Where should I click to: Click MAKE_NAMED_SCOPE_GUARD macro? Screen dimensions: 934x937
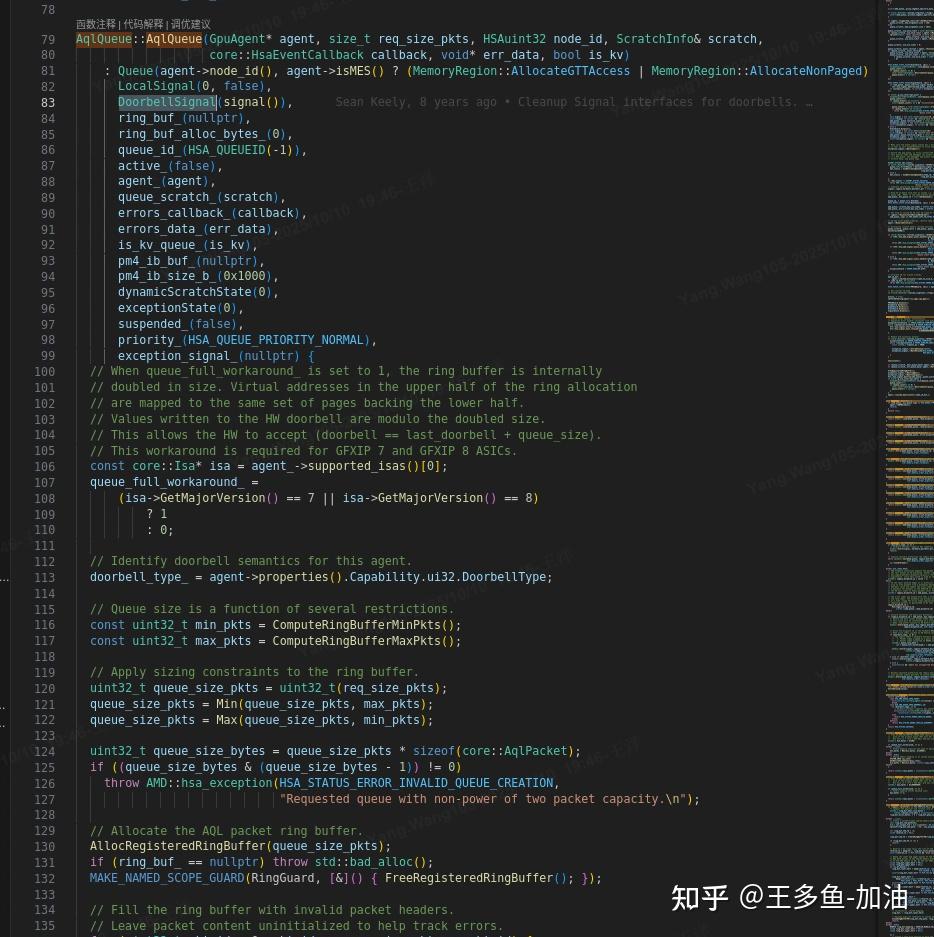pos(167,878)
